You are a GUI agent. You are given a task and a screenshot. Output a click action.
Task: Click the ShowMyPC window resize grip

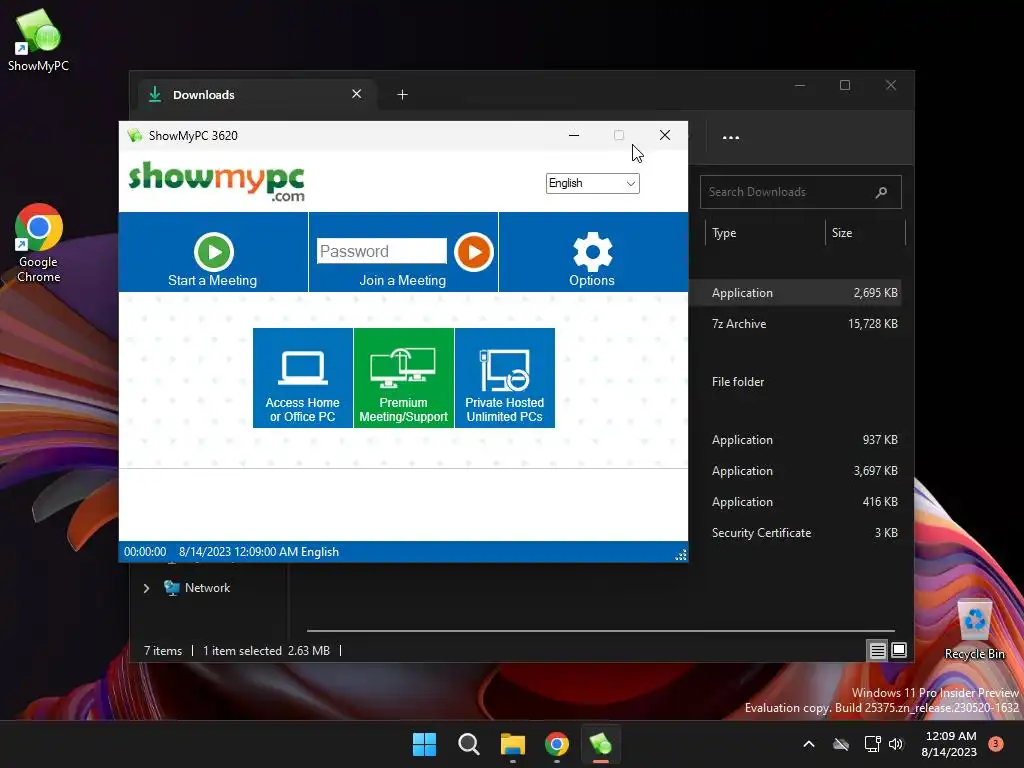(681, 555)
